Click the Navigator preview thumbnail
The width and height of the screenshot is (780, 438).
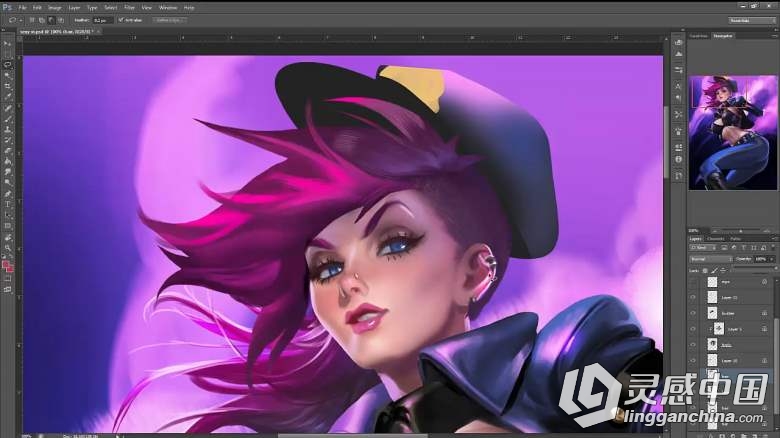coord(733,132)
